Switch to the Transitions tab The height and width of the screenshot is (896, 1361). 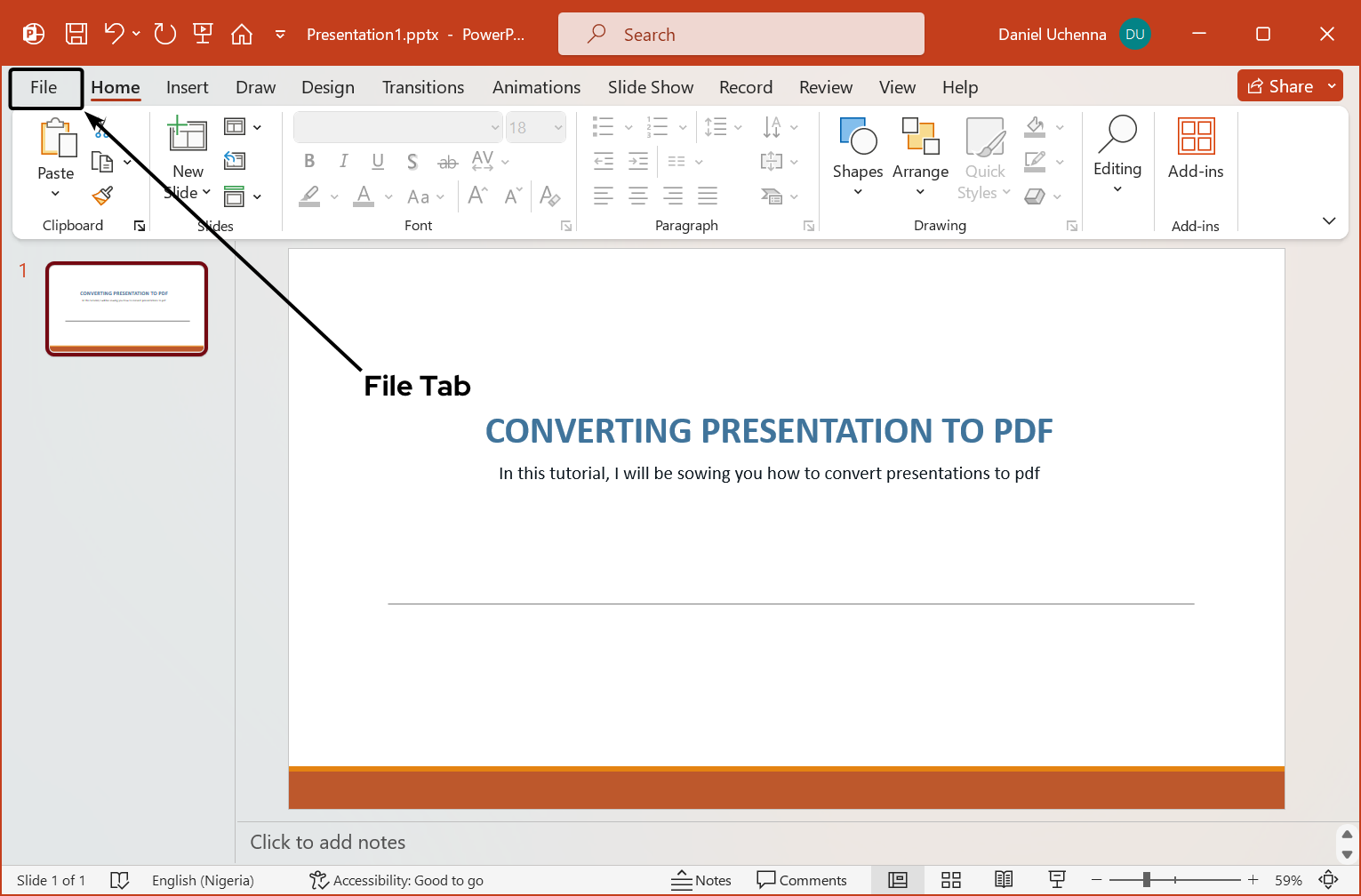point(423,86)
